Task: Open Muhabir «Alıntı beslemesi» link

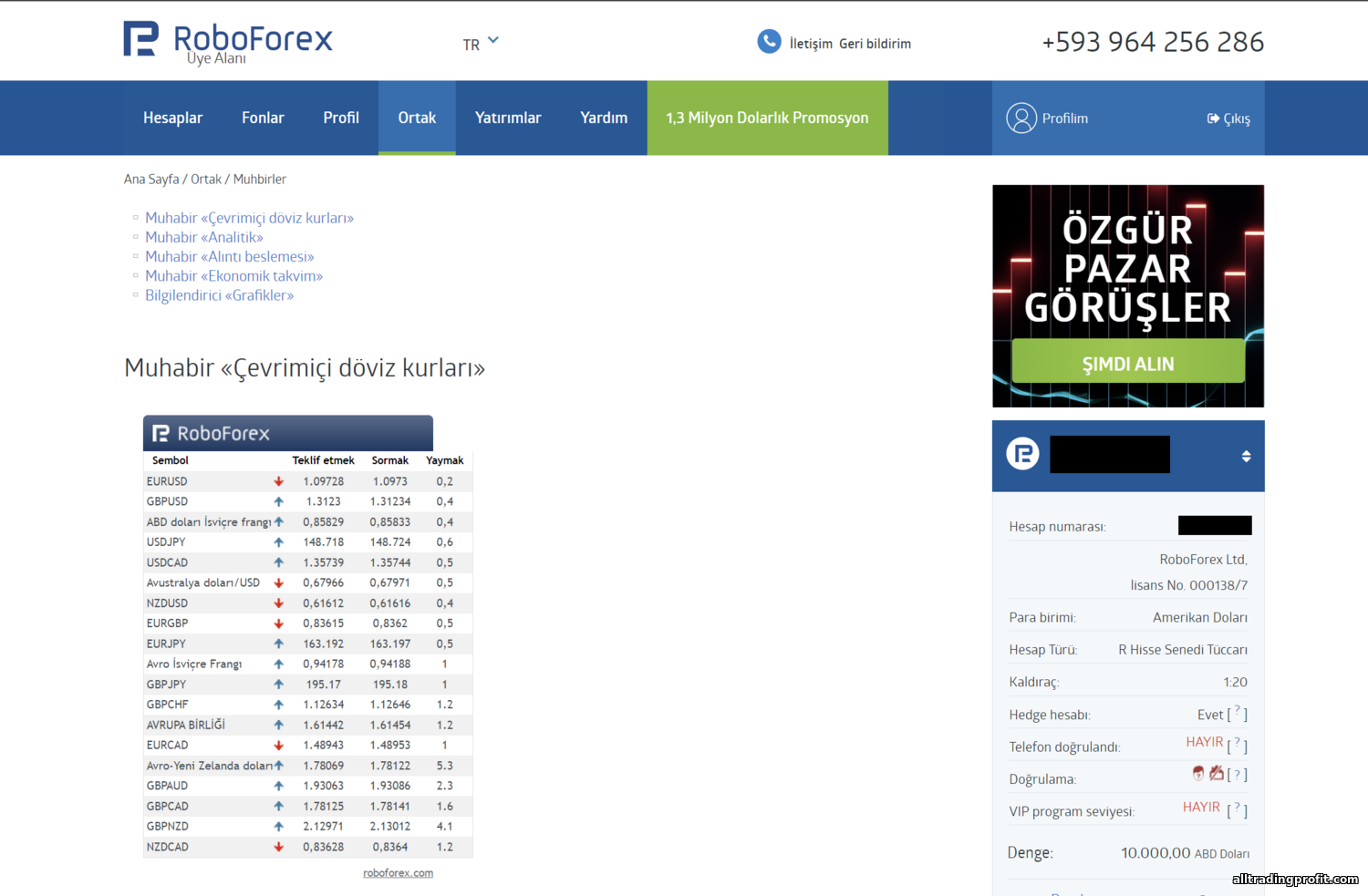Action: click(x=230, y=257)
